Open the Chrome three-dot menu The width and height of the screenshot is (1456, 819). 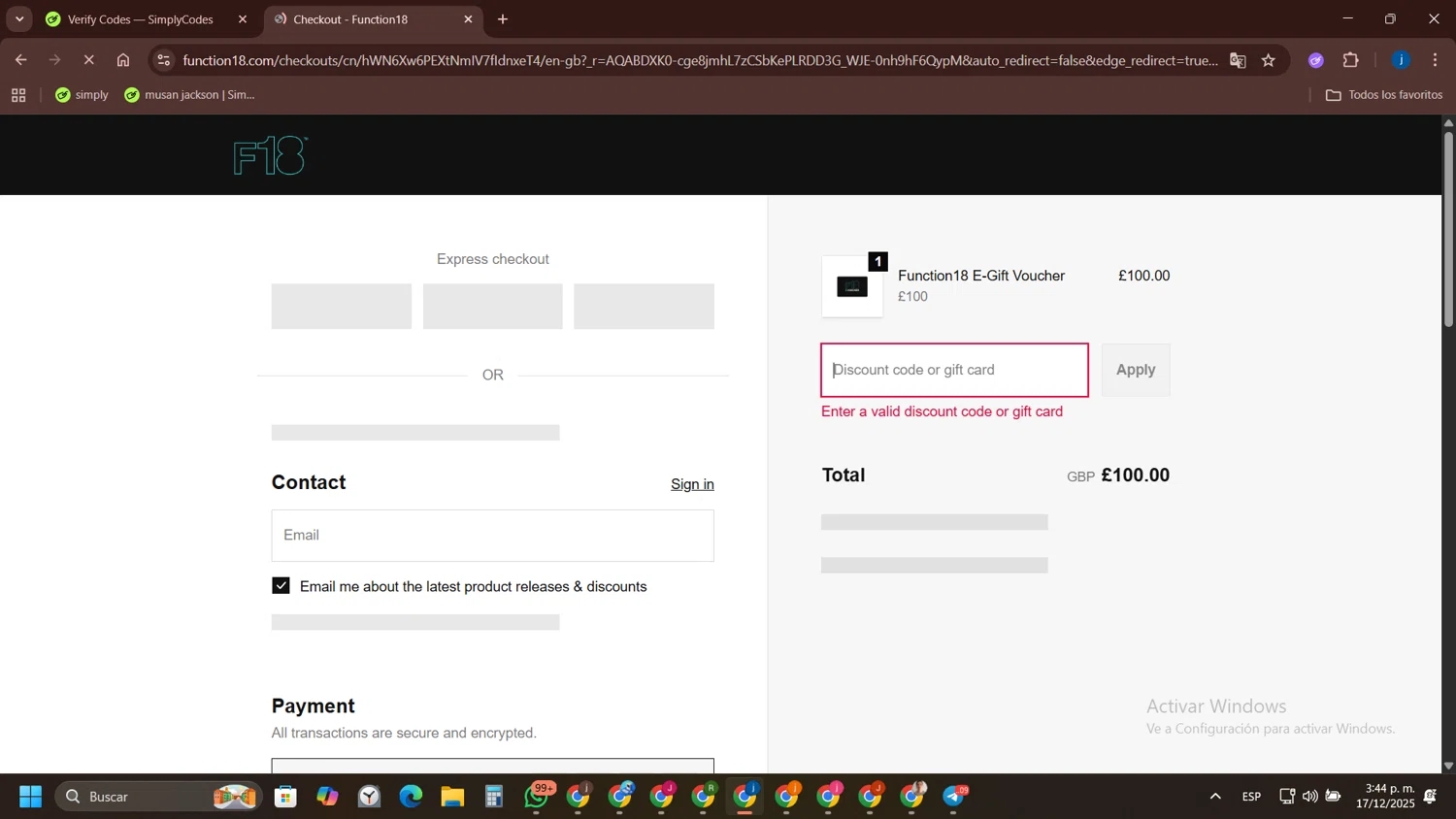tap(1435, 60)
